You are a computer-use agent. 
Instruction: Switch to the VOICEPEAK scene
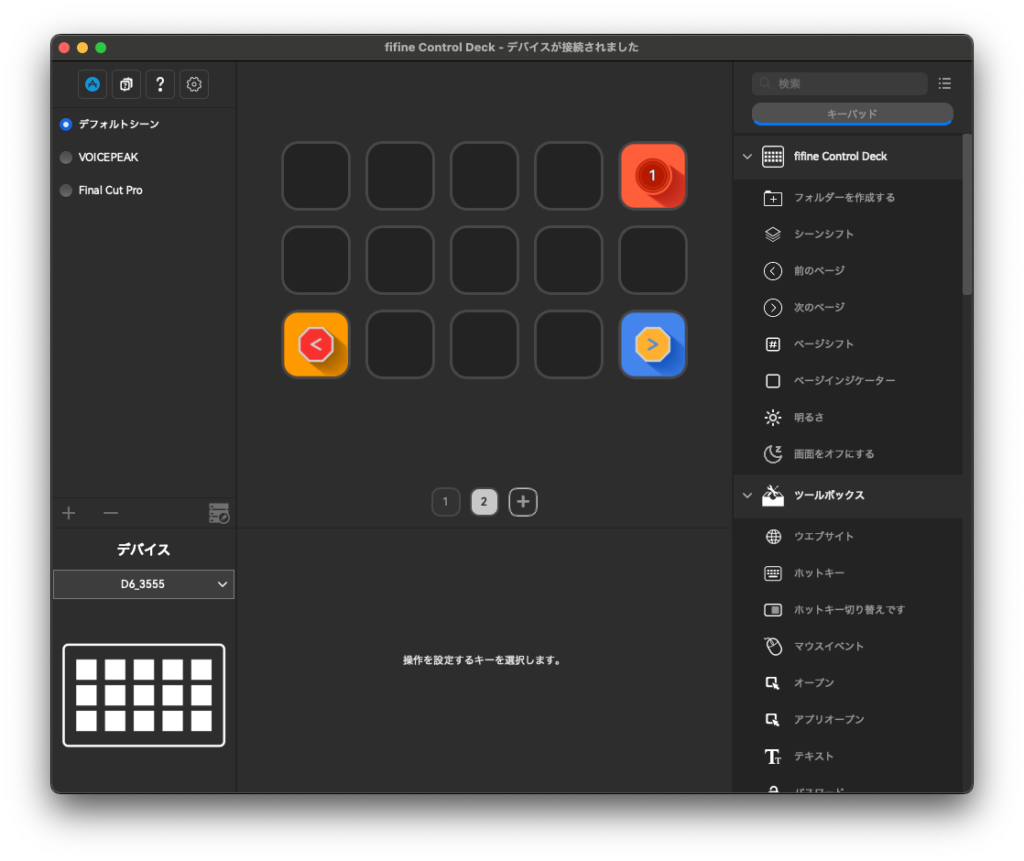point(64,157)
